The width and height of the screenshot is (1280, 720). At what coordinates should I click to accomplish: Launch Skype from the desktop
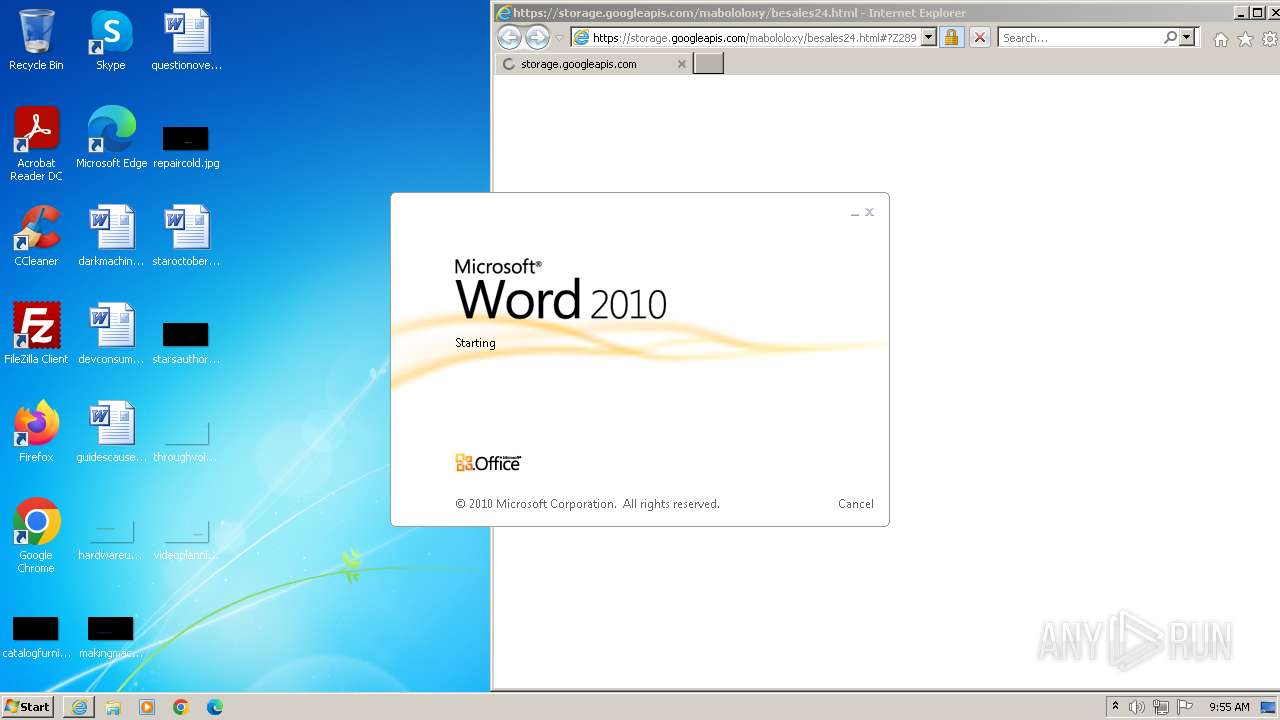click(110, 40)
